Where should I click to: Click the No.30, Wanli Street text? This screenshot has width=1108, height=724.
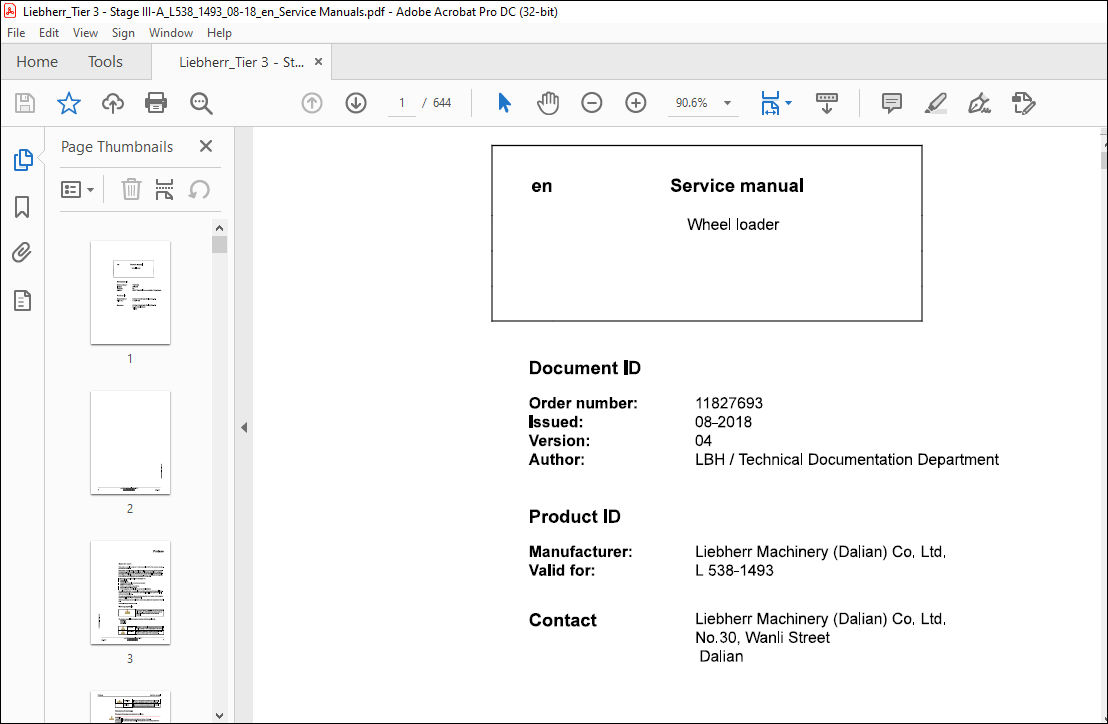[762, 638]
